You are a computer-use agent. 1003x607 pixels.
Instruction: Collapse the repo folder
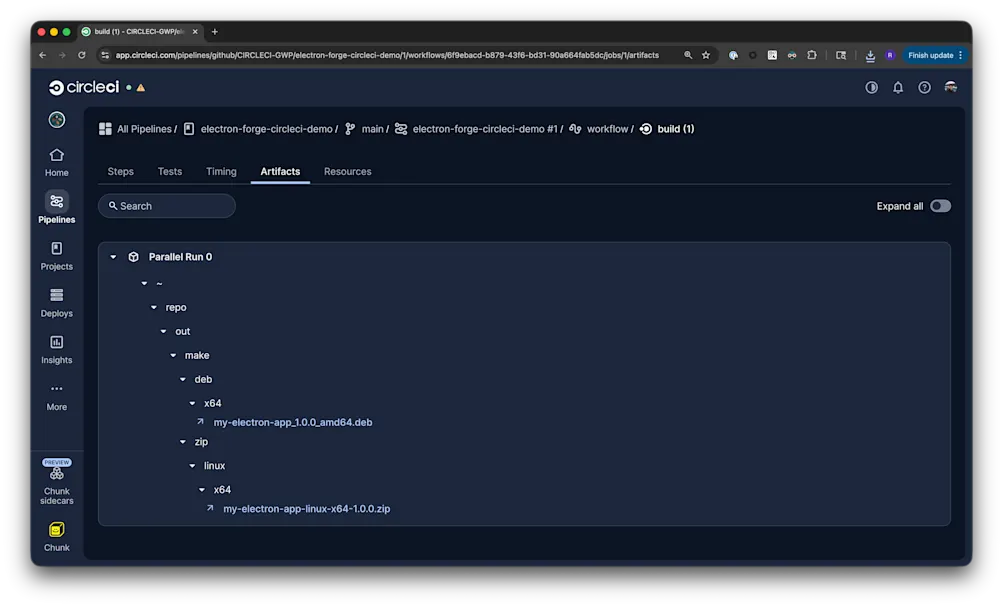(154, 308)
